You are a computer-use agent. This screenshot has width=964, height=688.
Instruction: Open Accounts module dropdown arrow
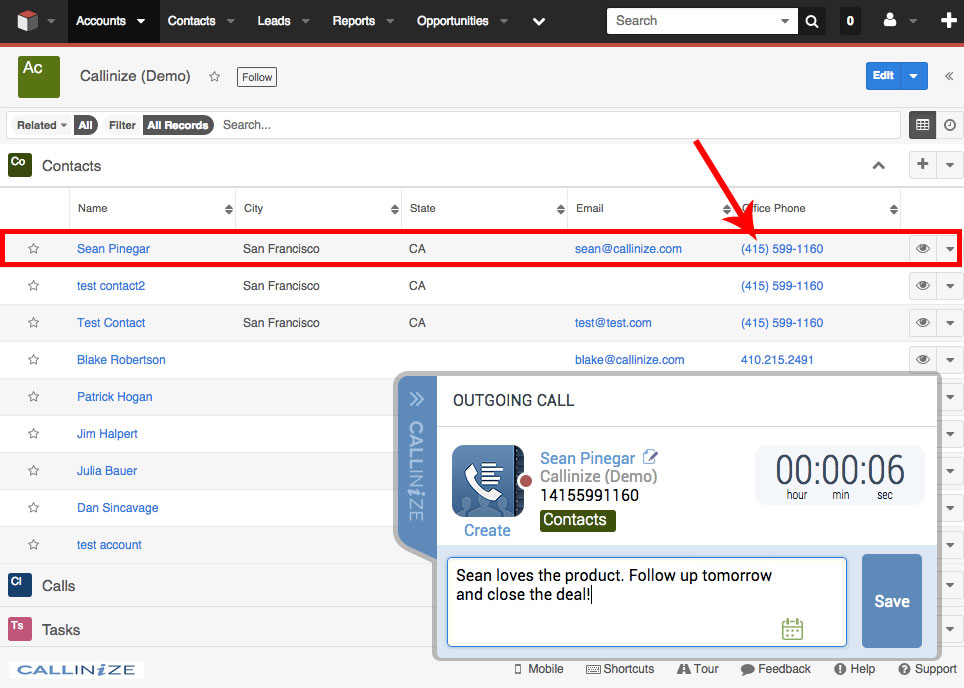click(141, 21)
